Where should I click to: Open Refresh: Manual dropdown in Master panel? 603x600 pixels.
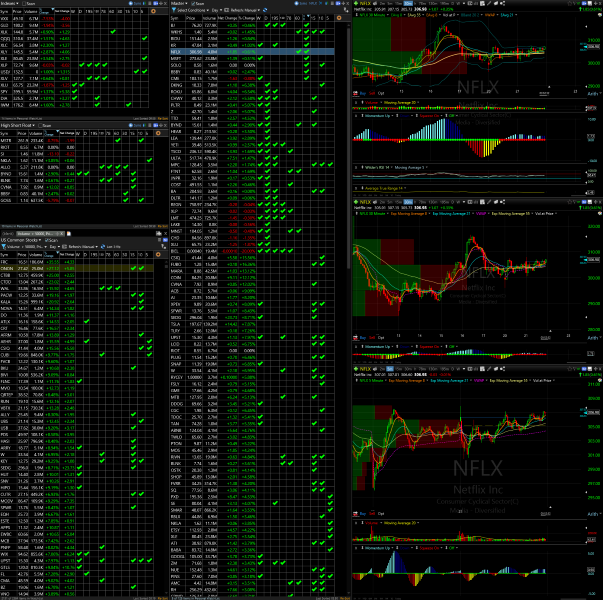(x=246, y=10)
